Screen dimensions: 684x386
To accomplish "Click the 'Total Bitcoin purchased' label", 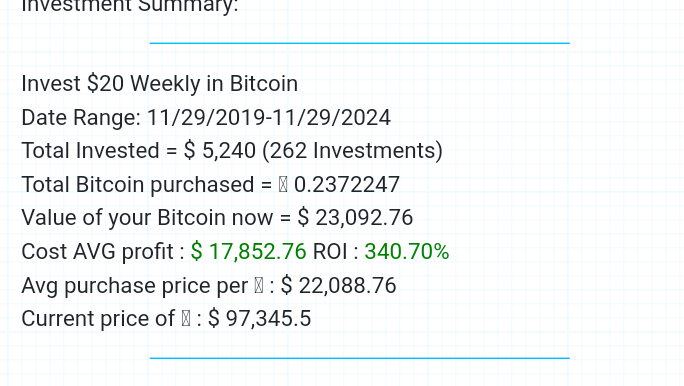I will (x=137, y=184).
